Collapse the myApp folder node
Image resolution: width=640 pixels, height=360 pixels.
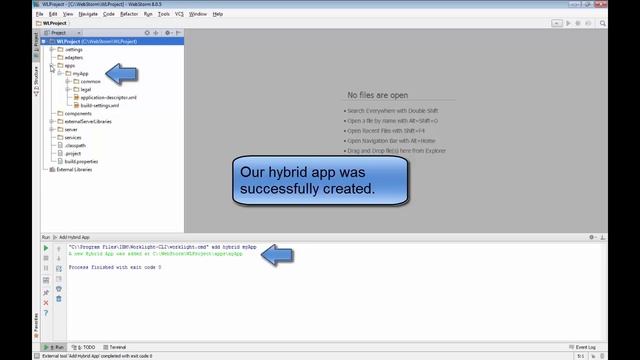tap(60, 73)
